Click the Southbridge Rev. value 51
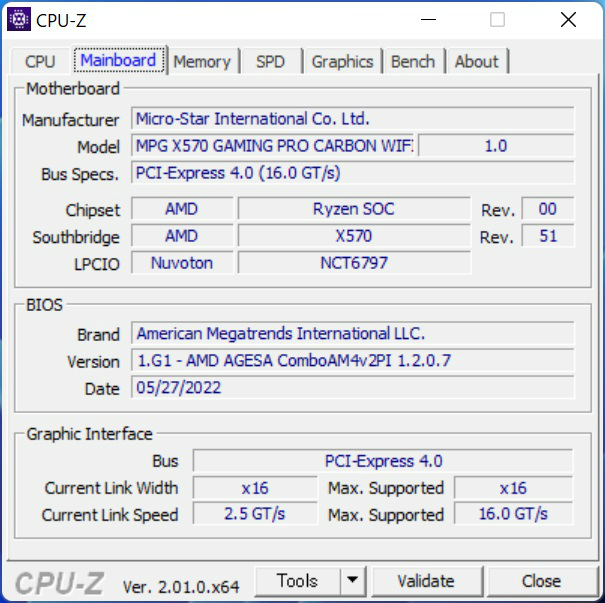The width and height of the screenshot is (605, 603). 548,236
